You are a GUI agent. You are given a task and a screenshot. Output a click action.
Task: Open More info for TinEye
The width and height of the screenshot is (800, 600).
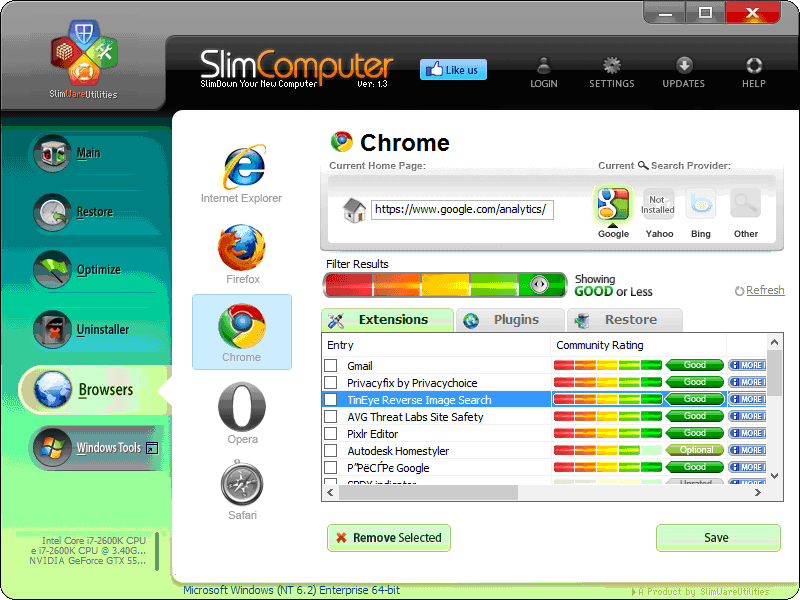[x=747, y=399]
